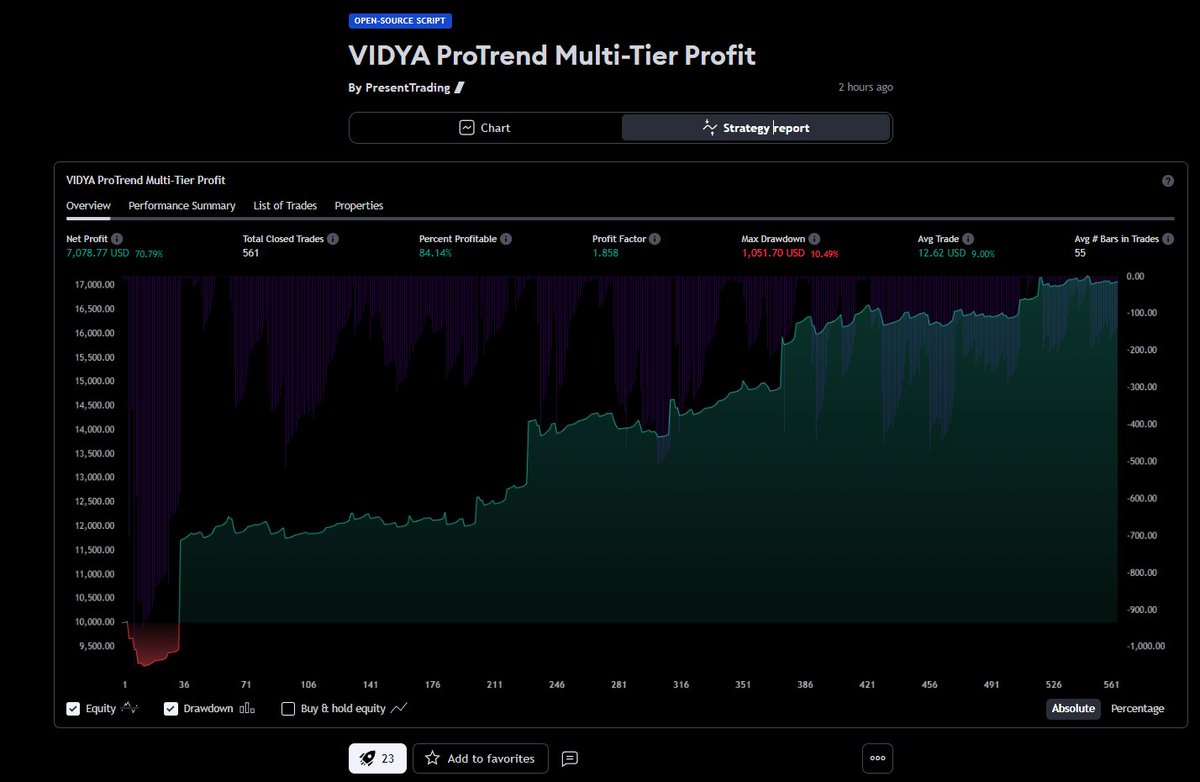Open the help question mark icon

1168,181
